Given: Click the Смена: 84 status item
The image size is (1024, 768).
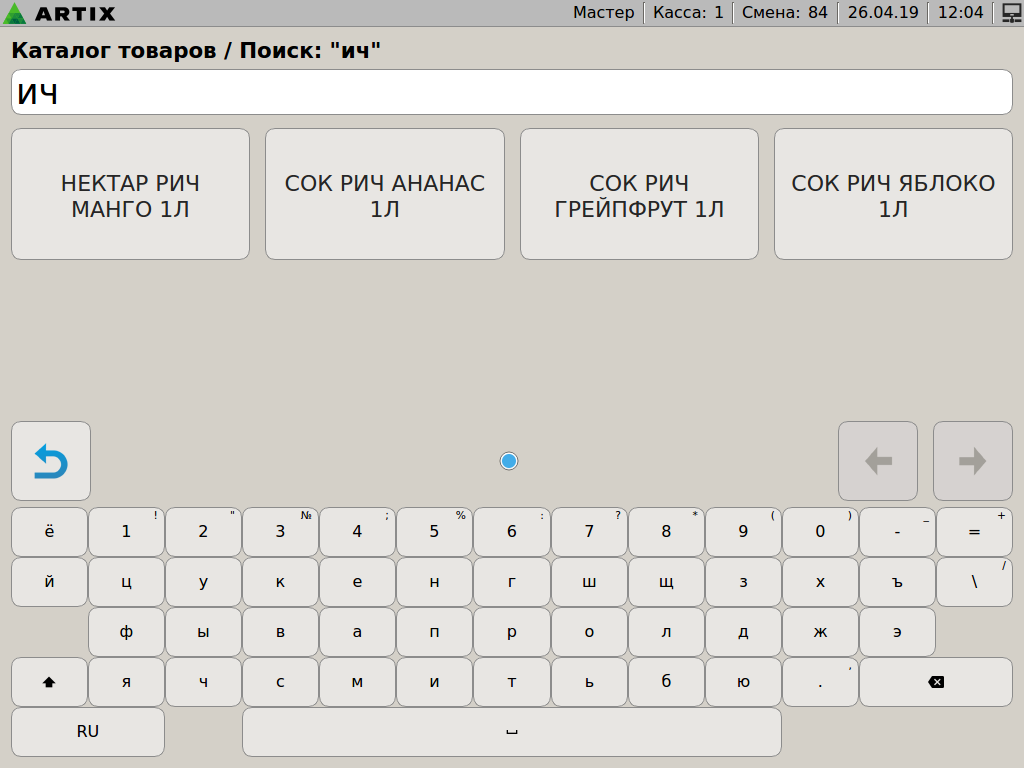Looking at the screenshot, I should 784,13.
